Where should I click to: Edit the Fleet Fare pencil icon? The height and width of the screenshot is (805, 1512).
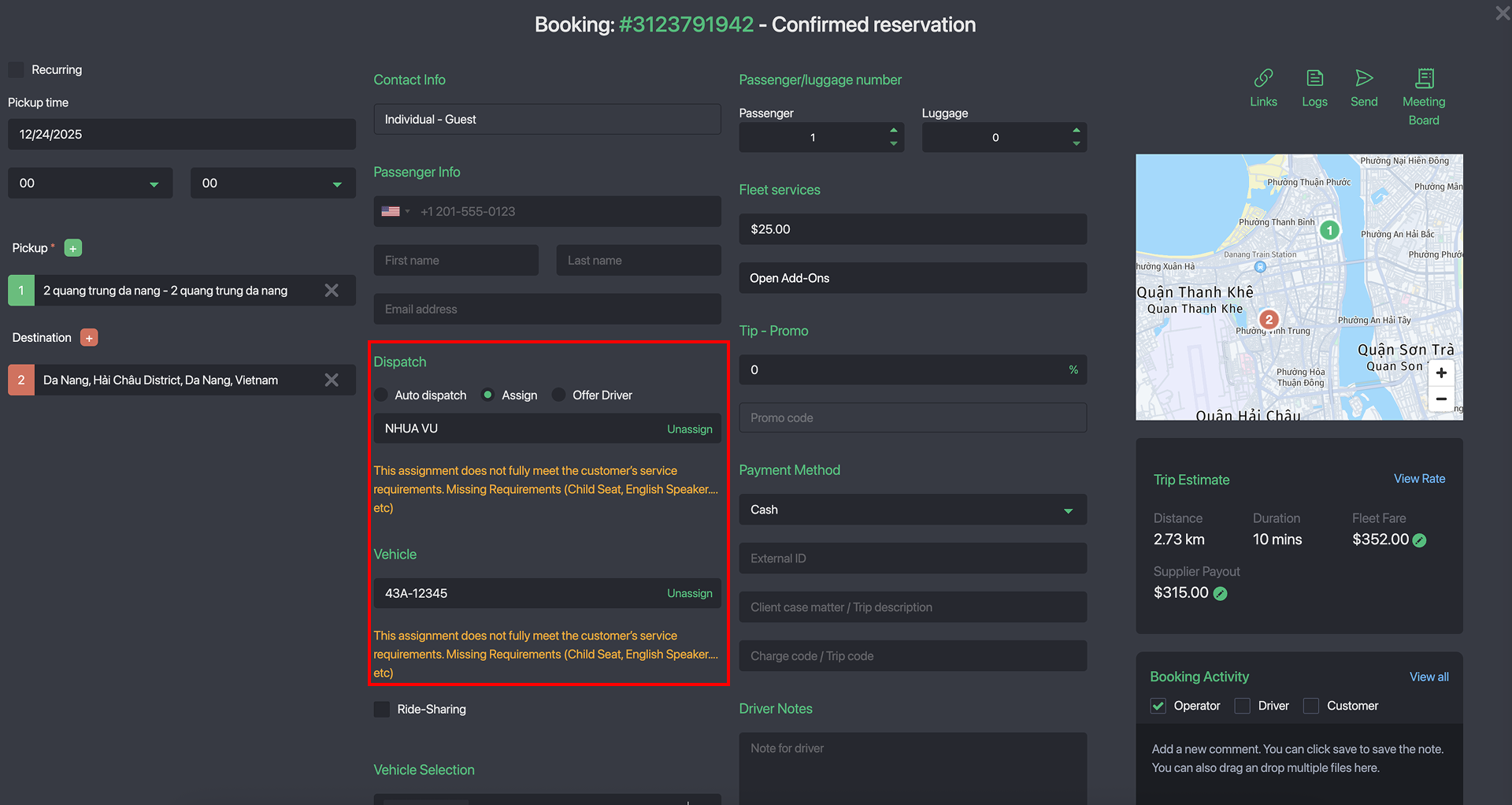[x=1419, y=540]
